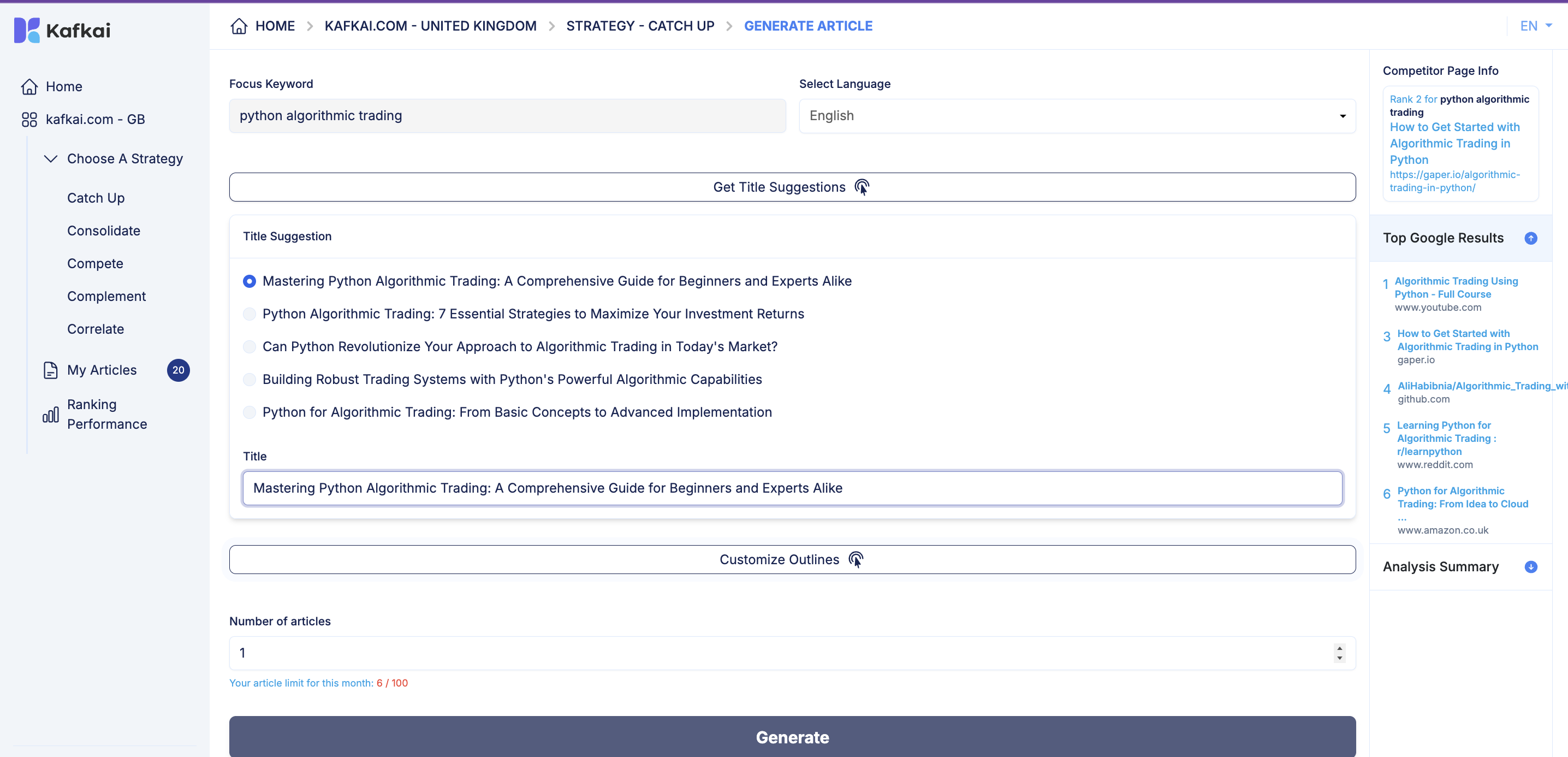
Task: Click the Kafkai logo icon
Action: coord(27,30)
